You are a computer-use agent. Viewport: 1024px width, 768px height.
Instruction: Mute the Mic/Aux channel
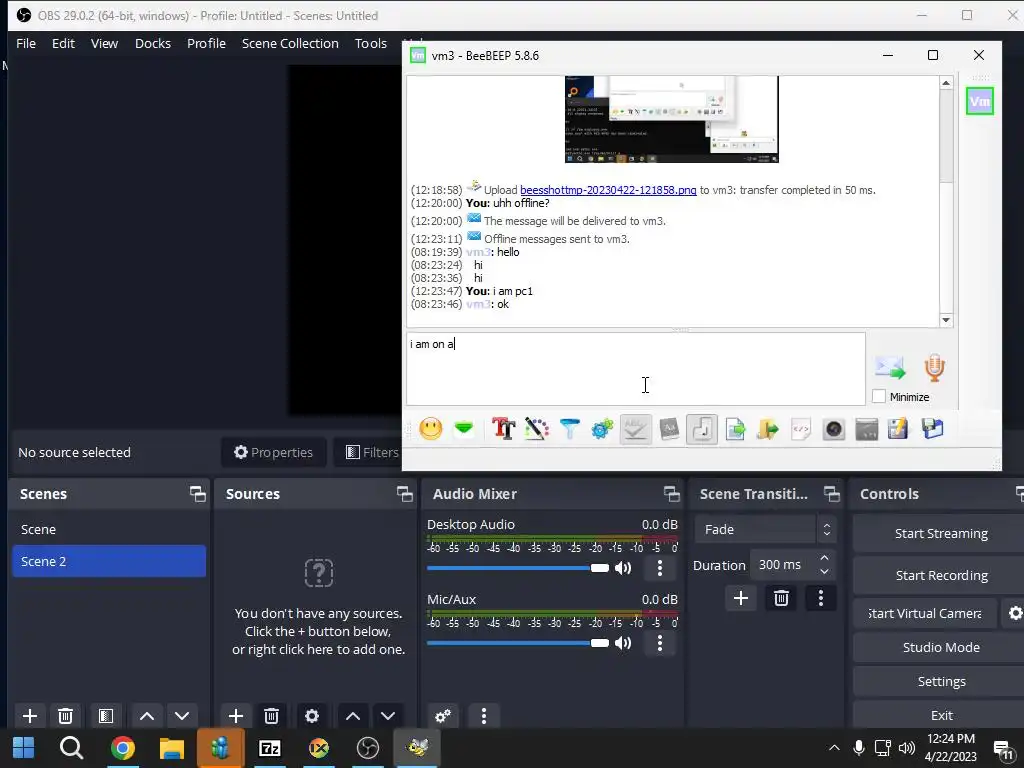(x=624, y=643)
